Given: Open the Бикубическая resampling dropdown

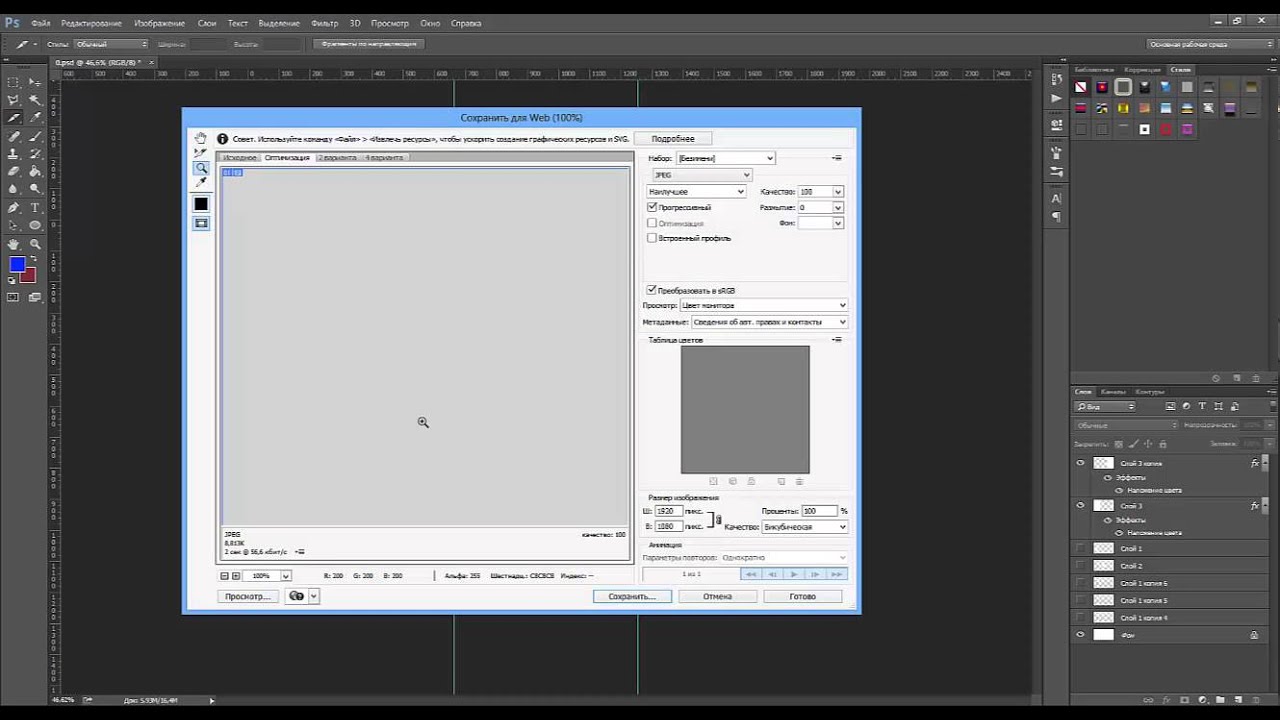Looking at the screenshot, I should (805, 527).
